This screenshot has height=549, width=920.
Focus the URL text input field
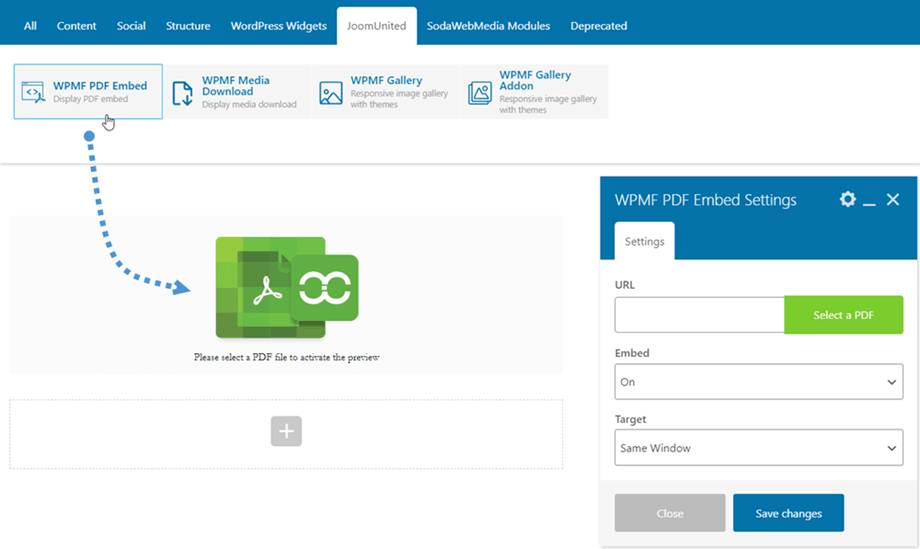point(699,315)
